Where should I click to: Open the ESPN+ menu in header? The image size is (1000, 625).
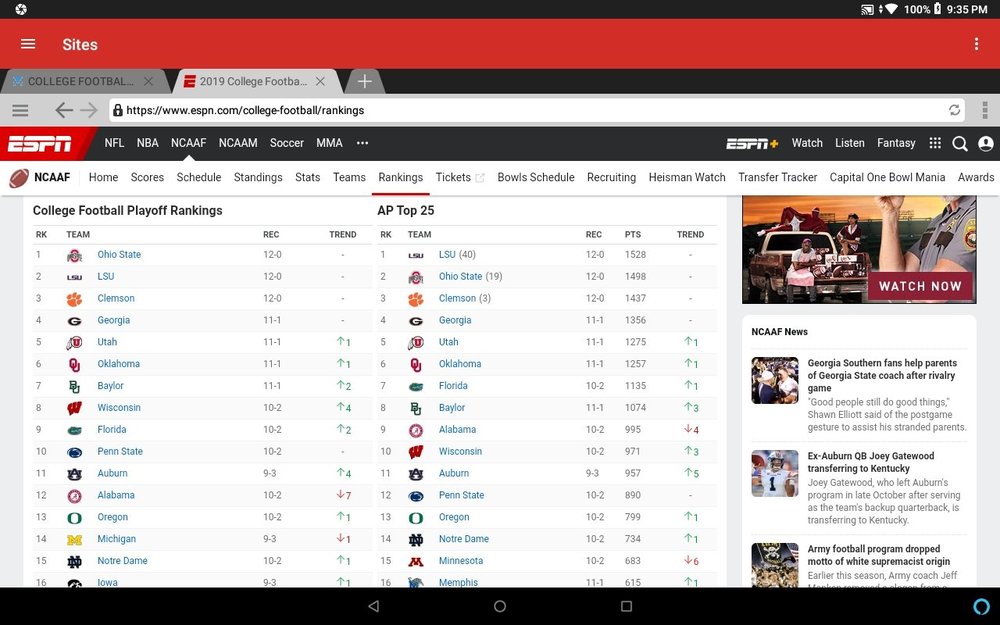(752, 143)
